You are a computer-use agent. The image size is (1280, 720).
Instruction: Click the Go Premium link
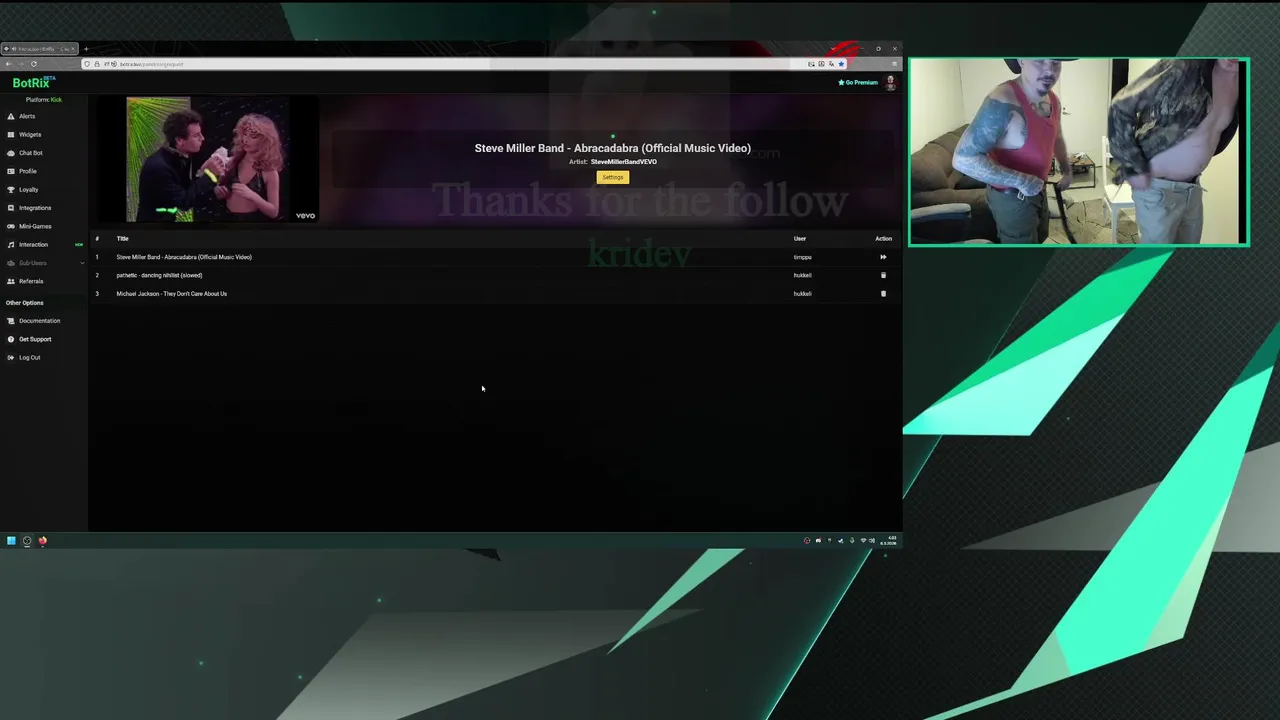point(858,83)
